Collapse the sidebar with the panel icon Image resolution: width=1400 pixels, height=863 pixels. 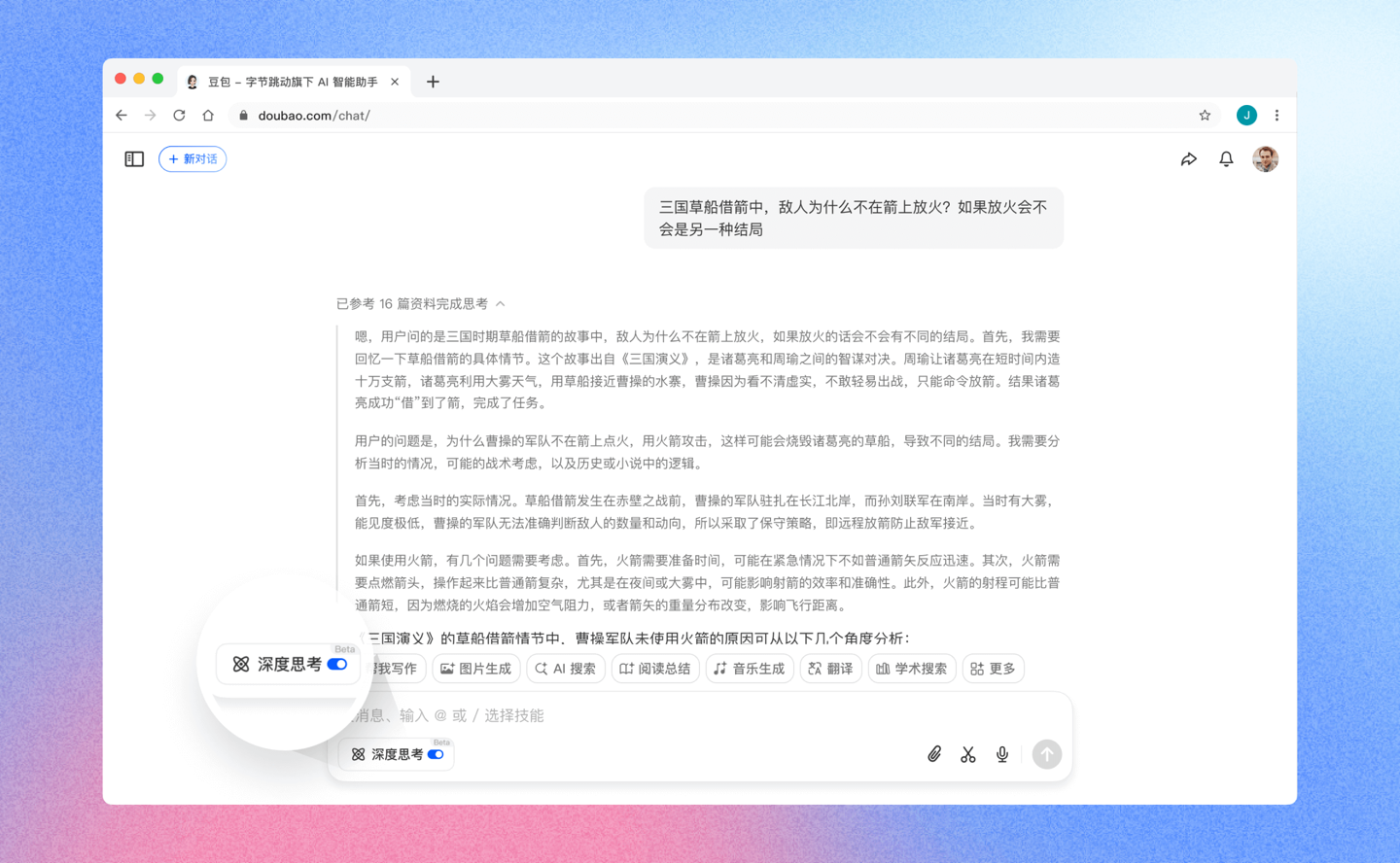pos(133,158)
